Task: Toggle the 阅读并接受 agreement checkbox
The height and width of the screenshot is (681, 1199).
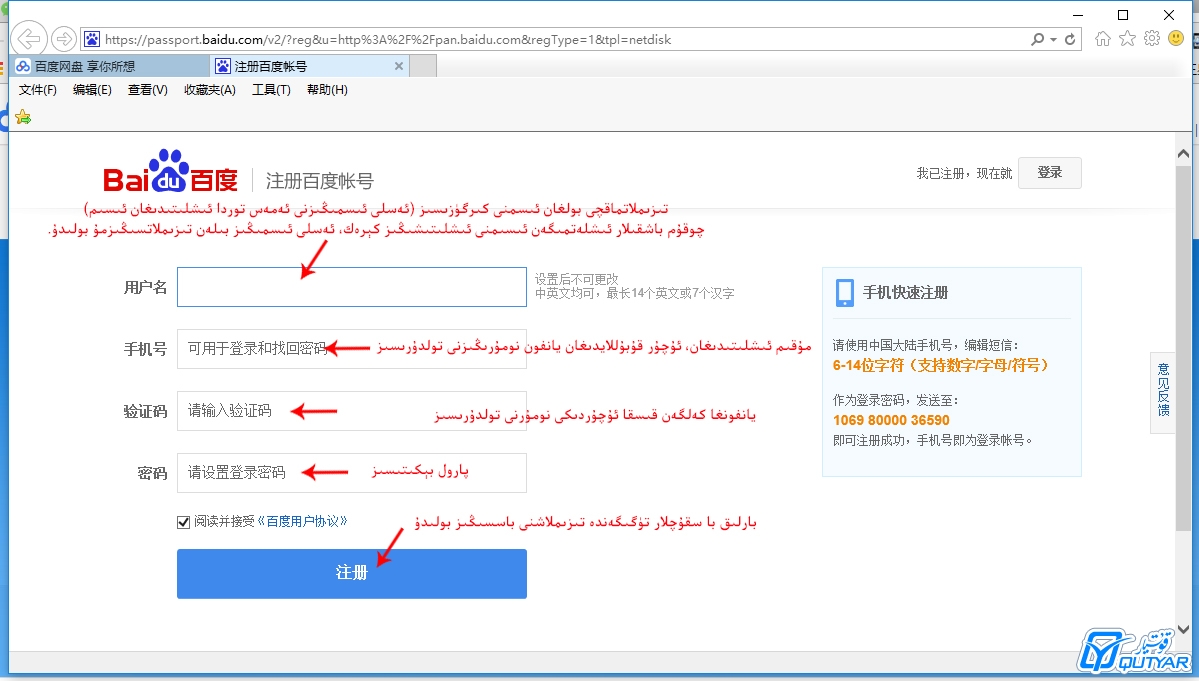Action: point(184,522)
